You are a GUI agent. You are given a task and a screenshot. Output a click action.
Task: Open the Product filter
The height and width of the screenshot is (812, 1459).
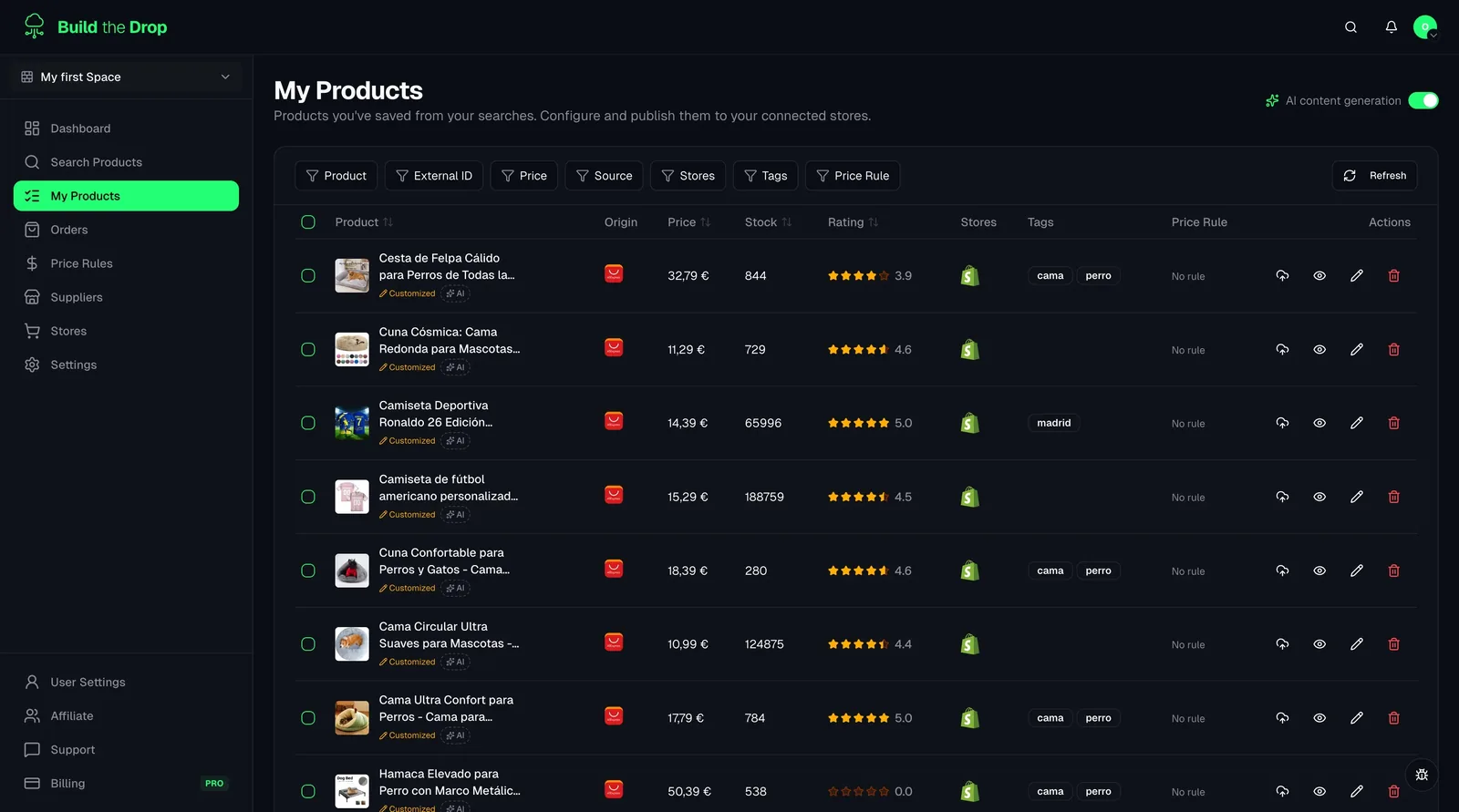pos(336,176)
